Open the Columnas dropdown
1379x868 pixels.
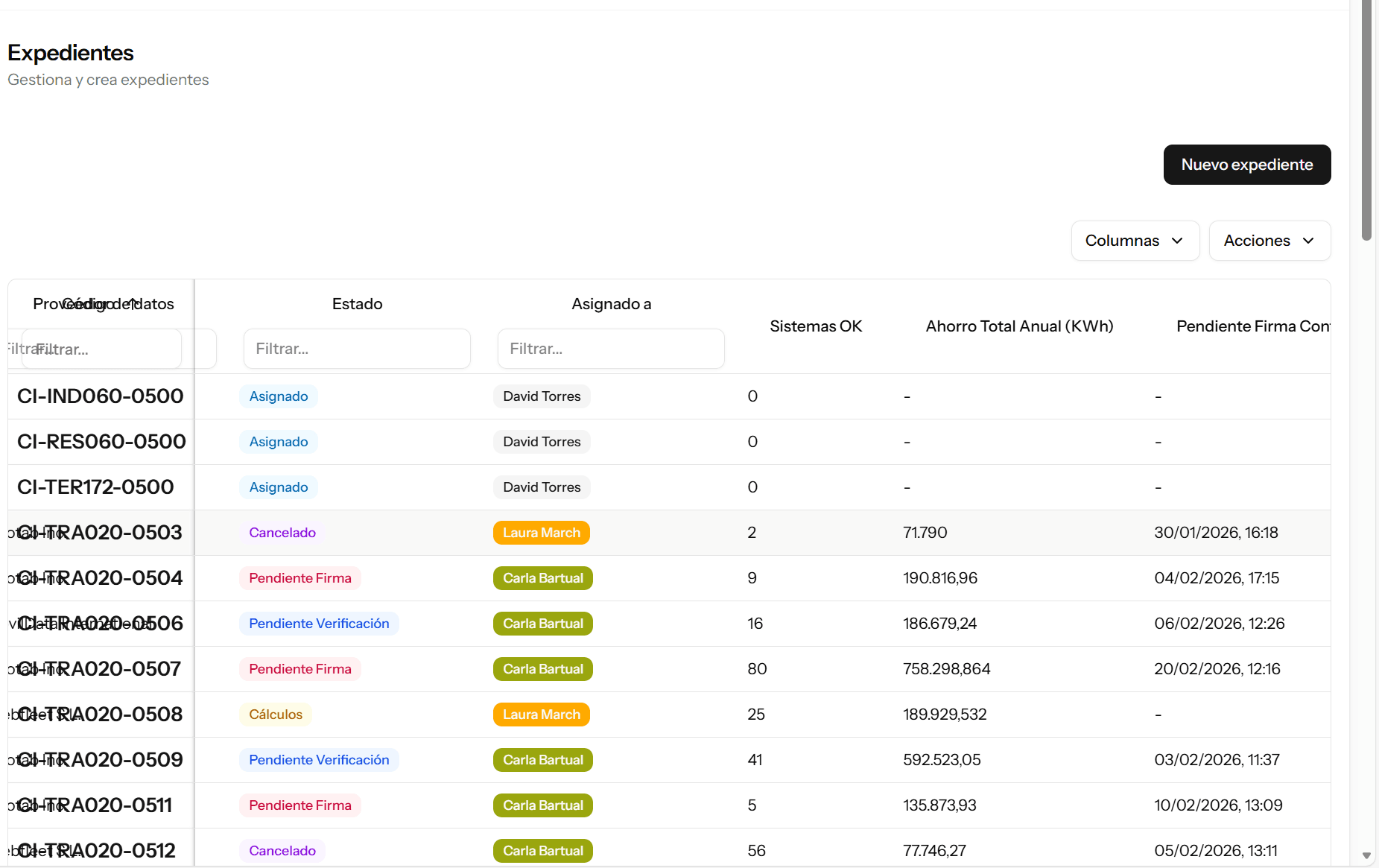pos(1135,241)
